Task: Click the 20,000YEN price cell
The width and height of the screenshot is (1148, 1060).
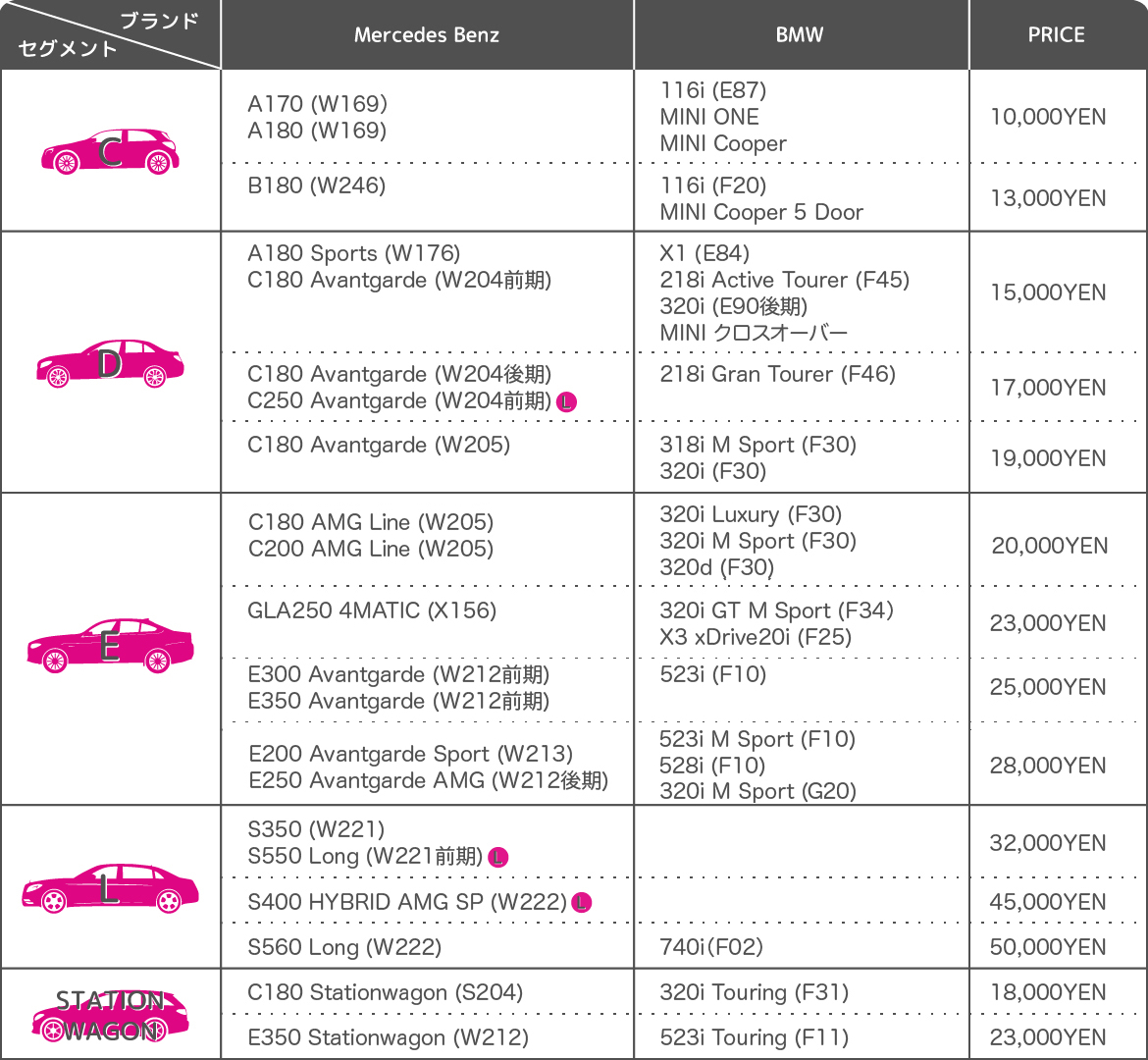Action: point(1049,546)
